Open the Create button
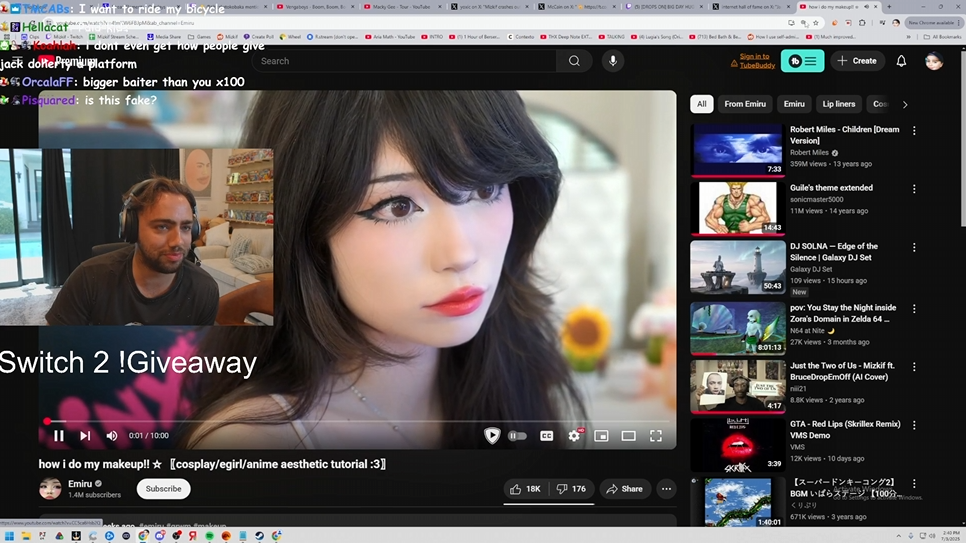The height and width of the screenshot is (543, 966). coord(857,61)
